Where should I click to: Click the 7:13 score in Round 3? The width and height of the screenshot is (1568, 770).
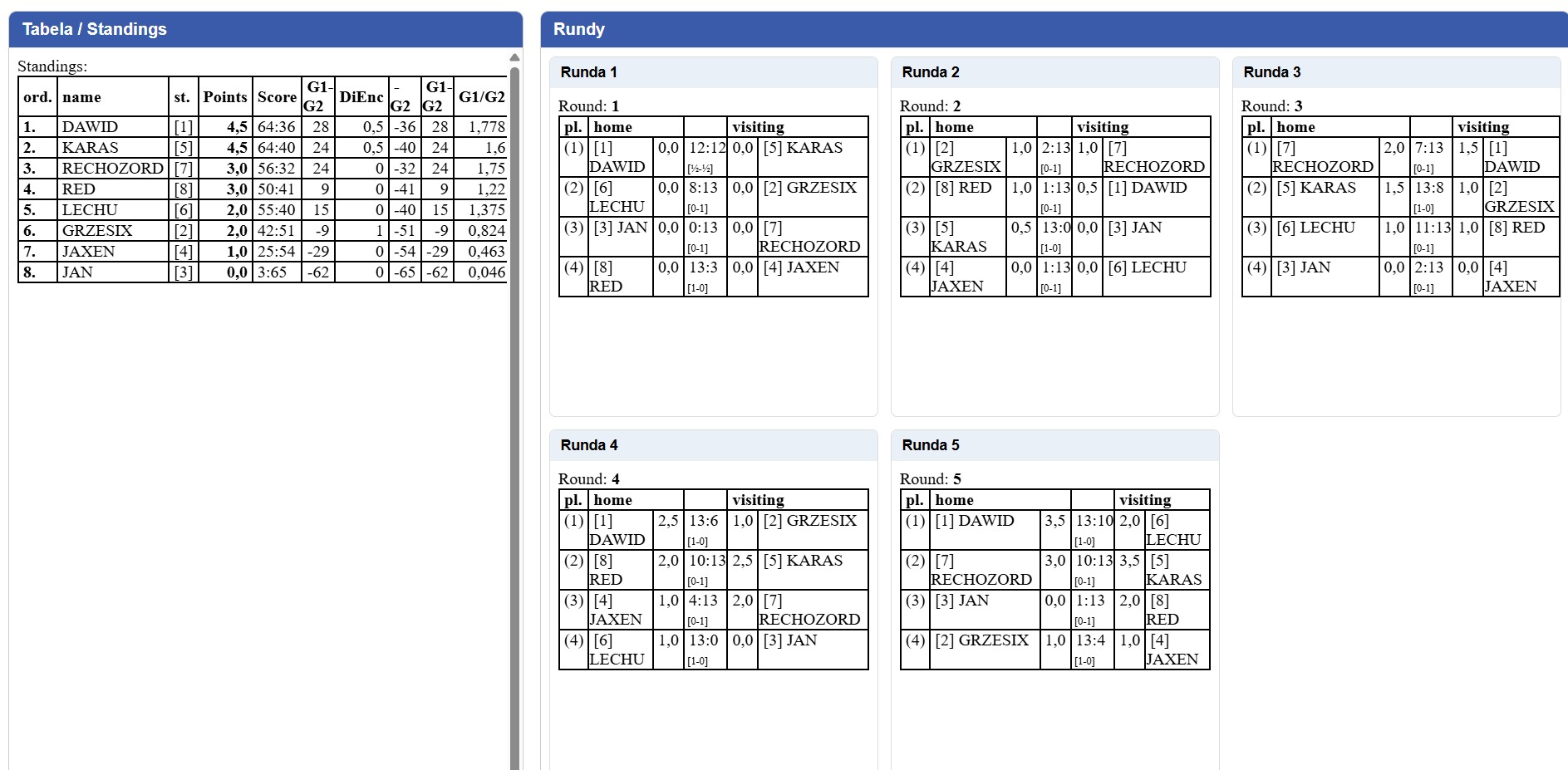pos(1429,148)
